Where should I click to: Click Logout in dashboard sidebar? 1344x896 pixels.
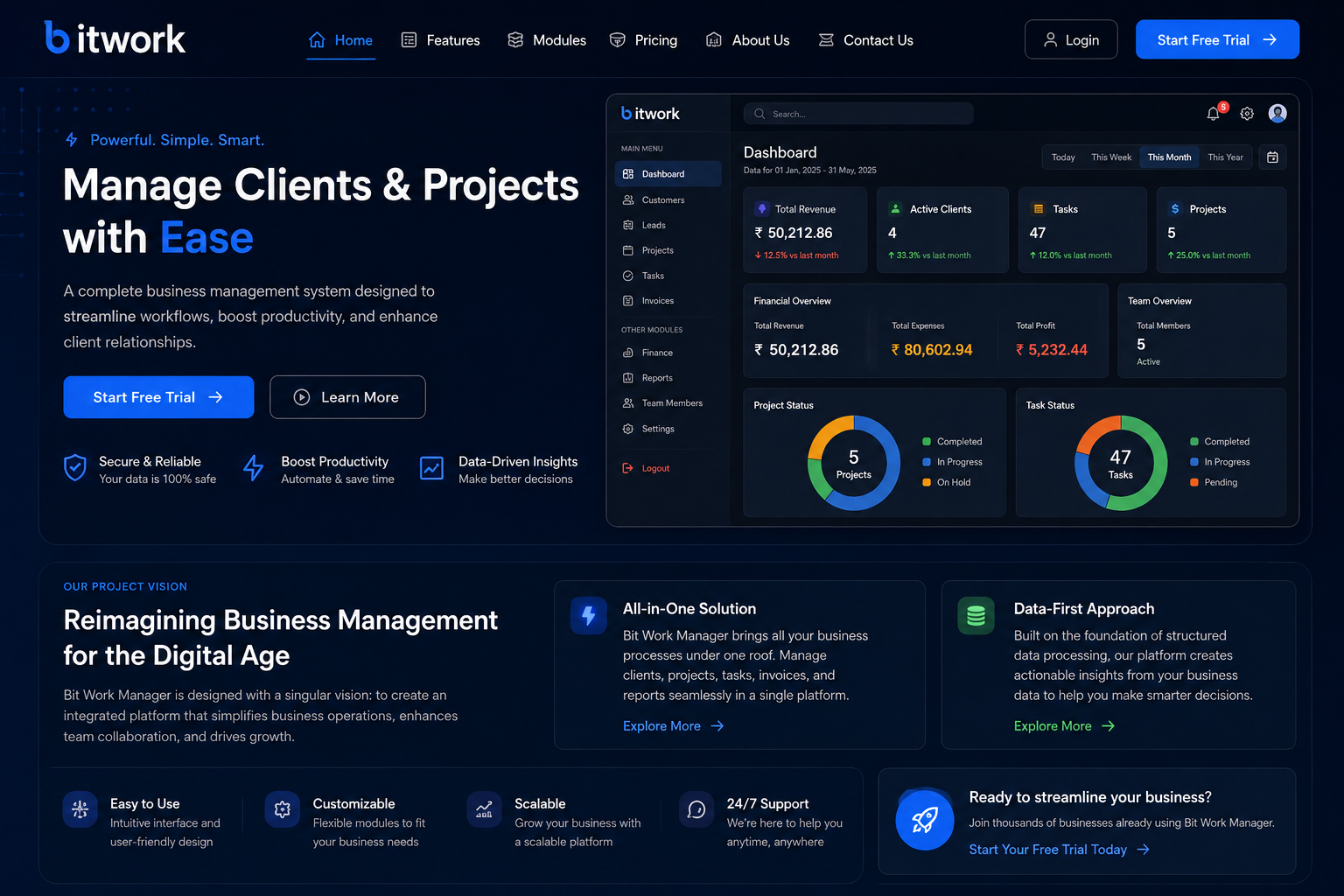tap(668, 468)
